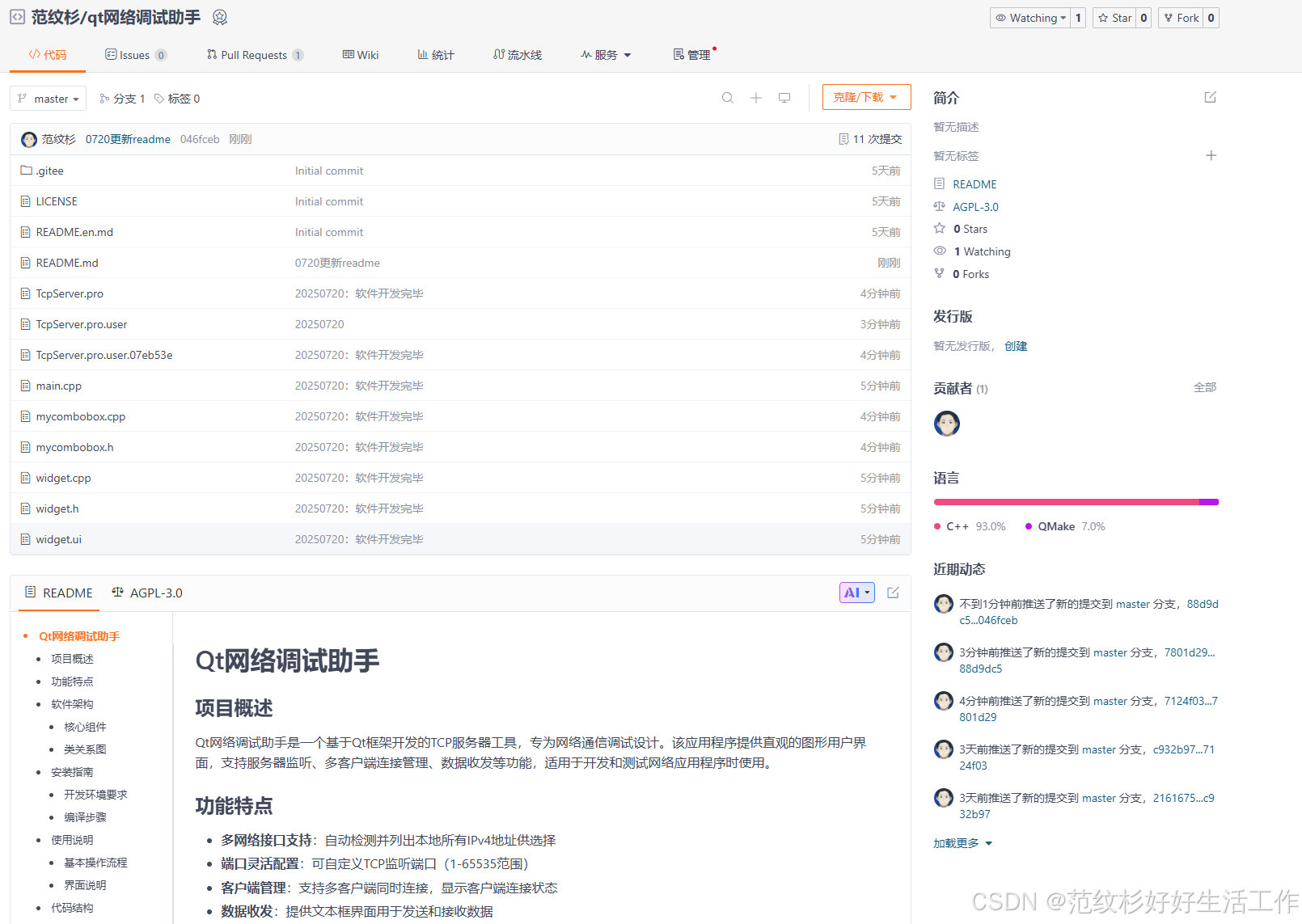The height and width of the screenshot is (924, 1302).
Task: Jump to 功能特点 in README outline
Action: [72, 681]
